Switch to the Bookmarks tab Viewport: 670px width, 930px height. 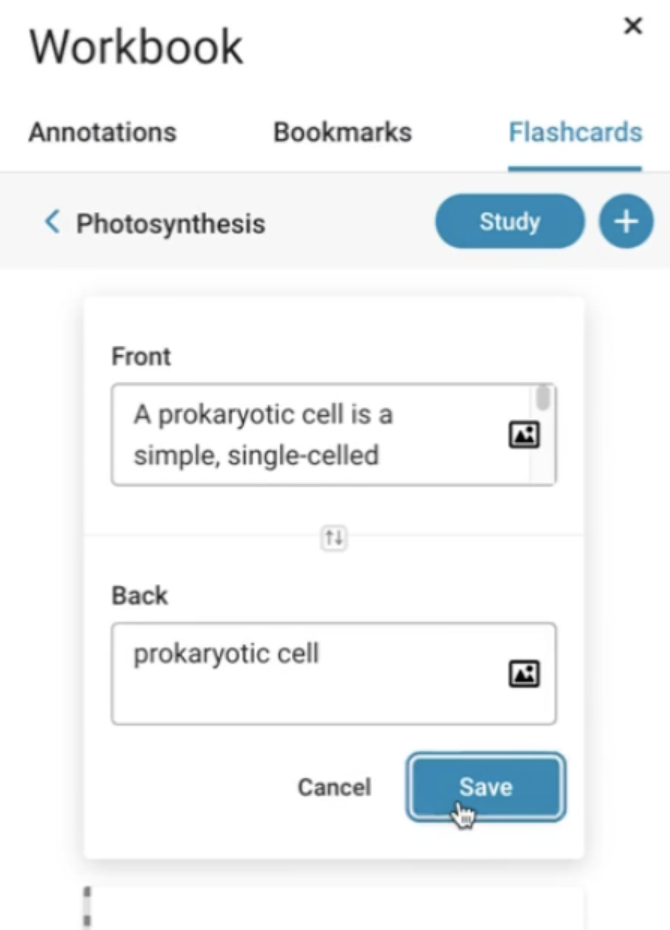[x=342, y=132]
